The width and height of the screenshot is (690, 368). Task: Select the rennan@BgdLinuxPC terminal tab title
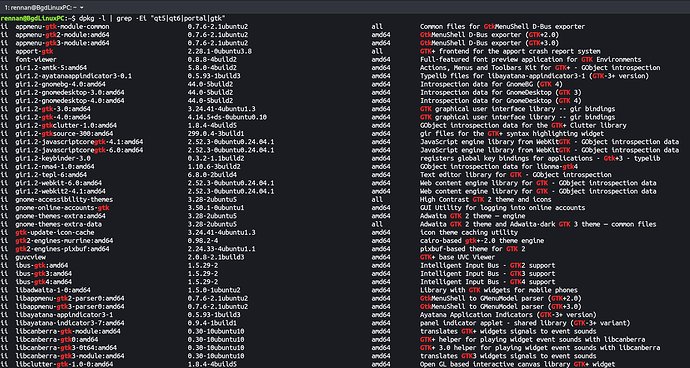tap(40, 8)
